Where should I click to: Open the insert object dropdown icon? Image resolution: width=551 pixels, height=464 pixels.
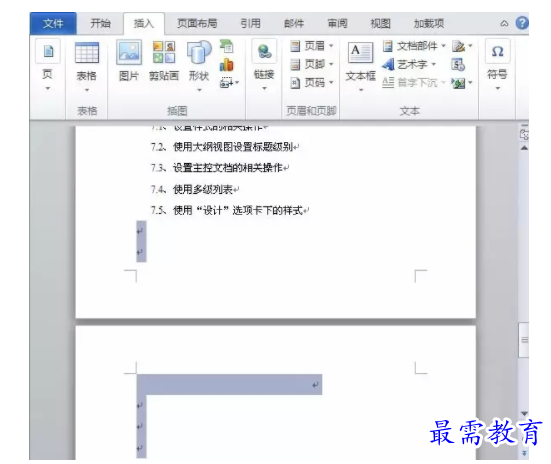[462, 83]
